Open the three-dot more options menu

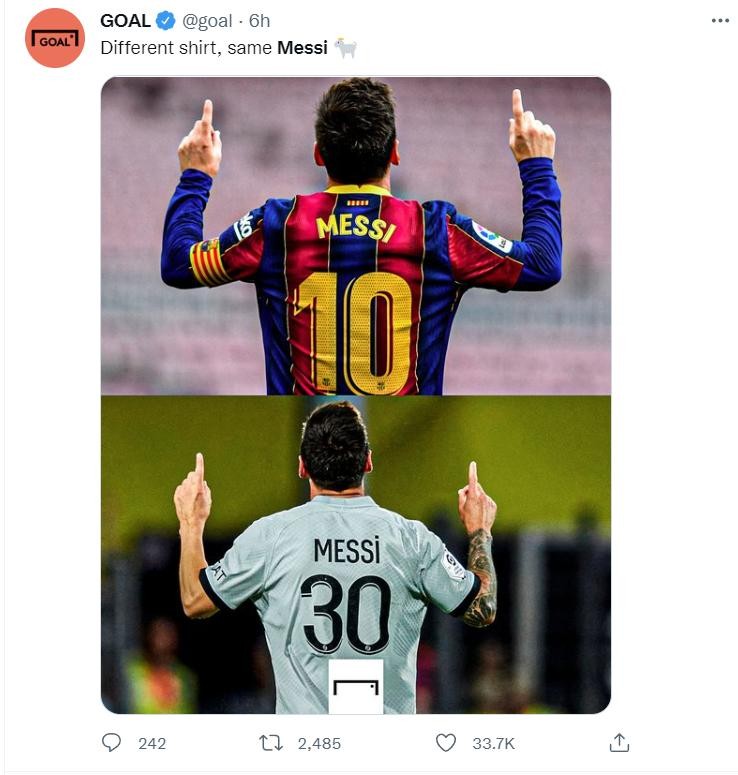720,21
